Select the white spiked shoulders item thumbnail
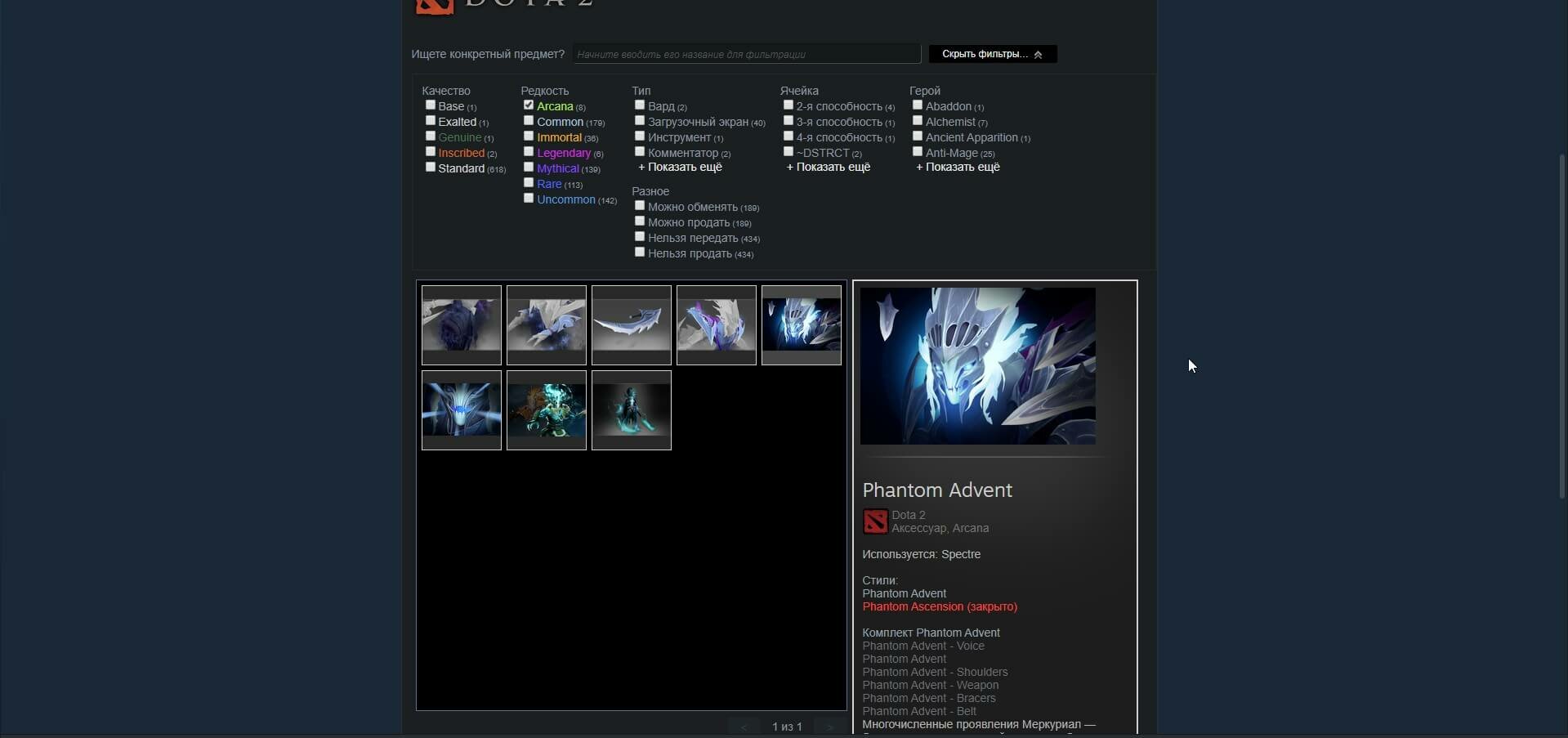1568x738 pixels. pos(547,325)
